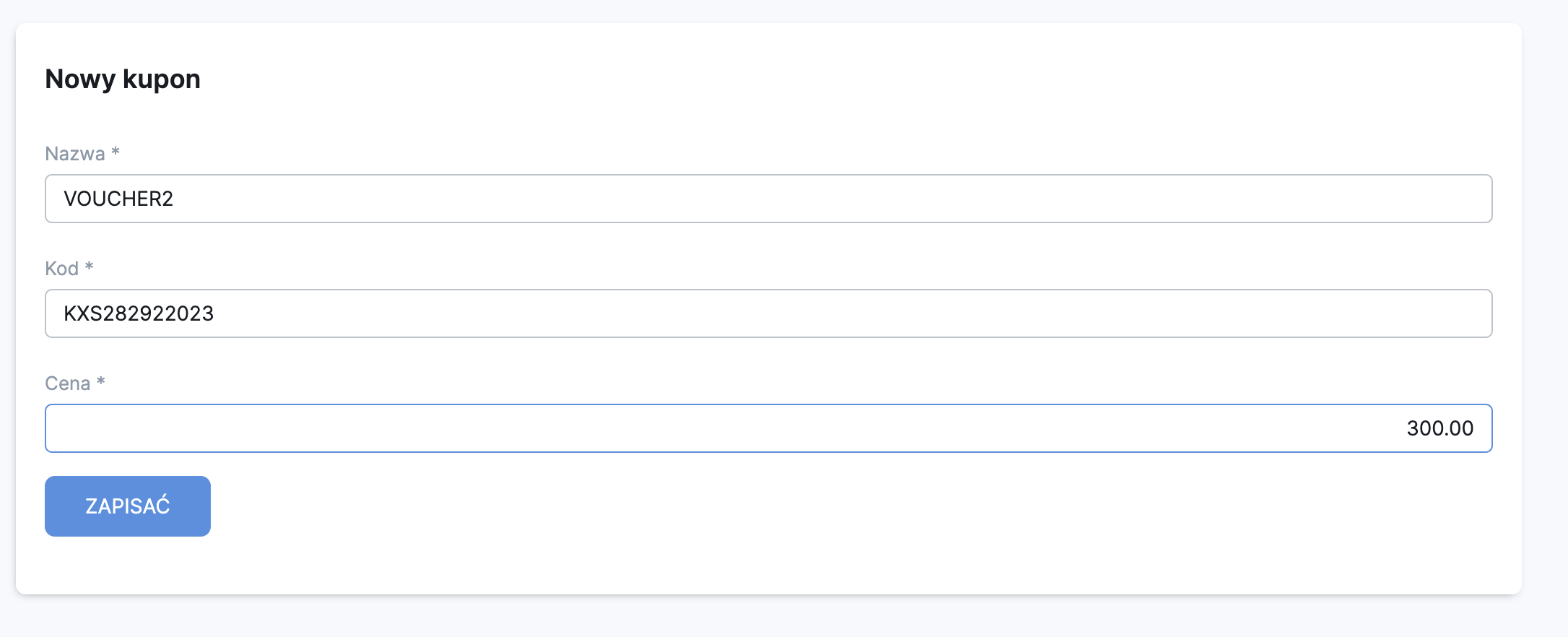Click the required asterisk beside Cena
This screenshot has width=1568, height=637.
pos(101,382)
